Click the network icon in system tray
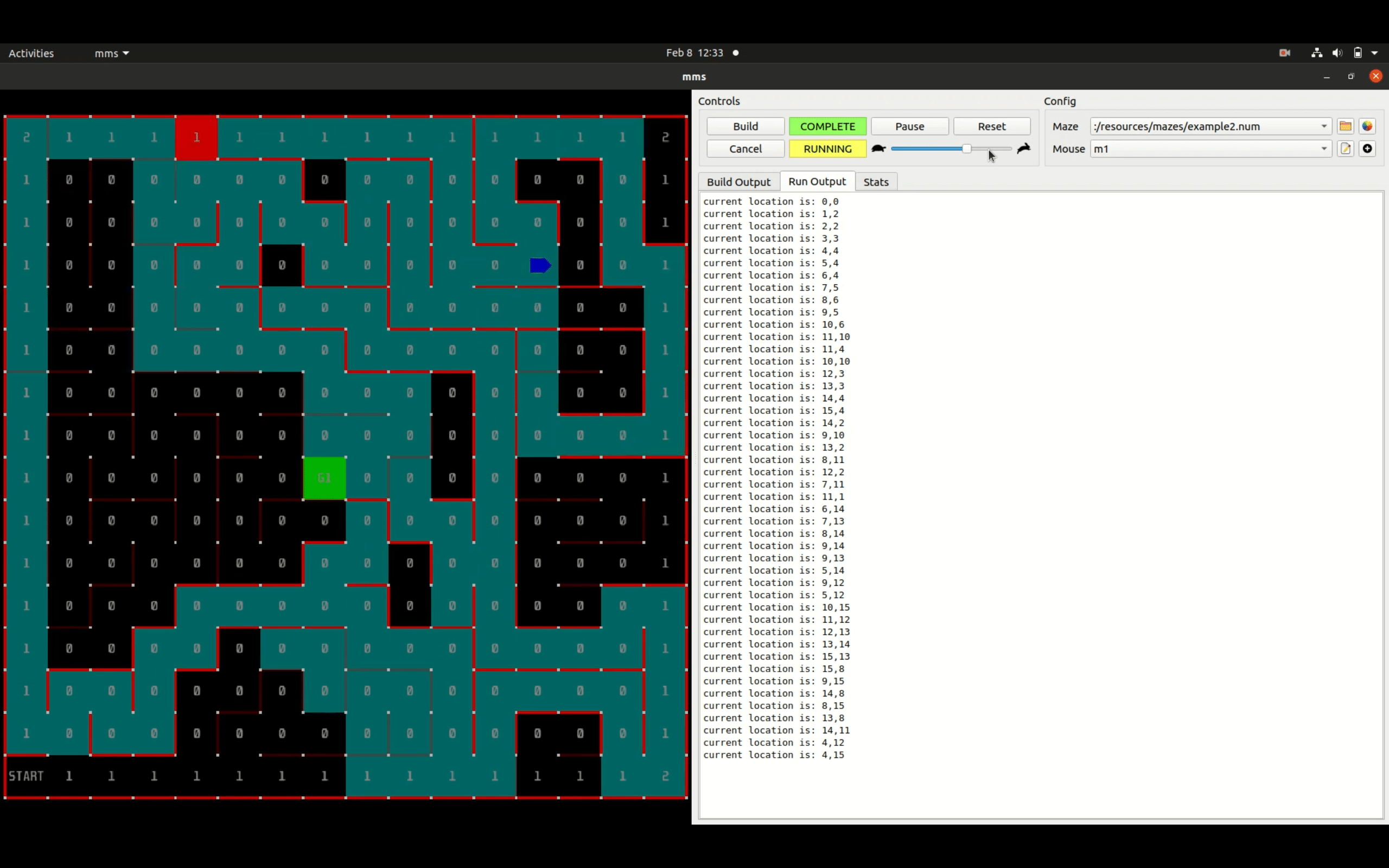The width and height of the screenshot is (1389, 868). 1317,53
